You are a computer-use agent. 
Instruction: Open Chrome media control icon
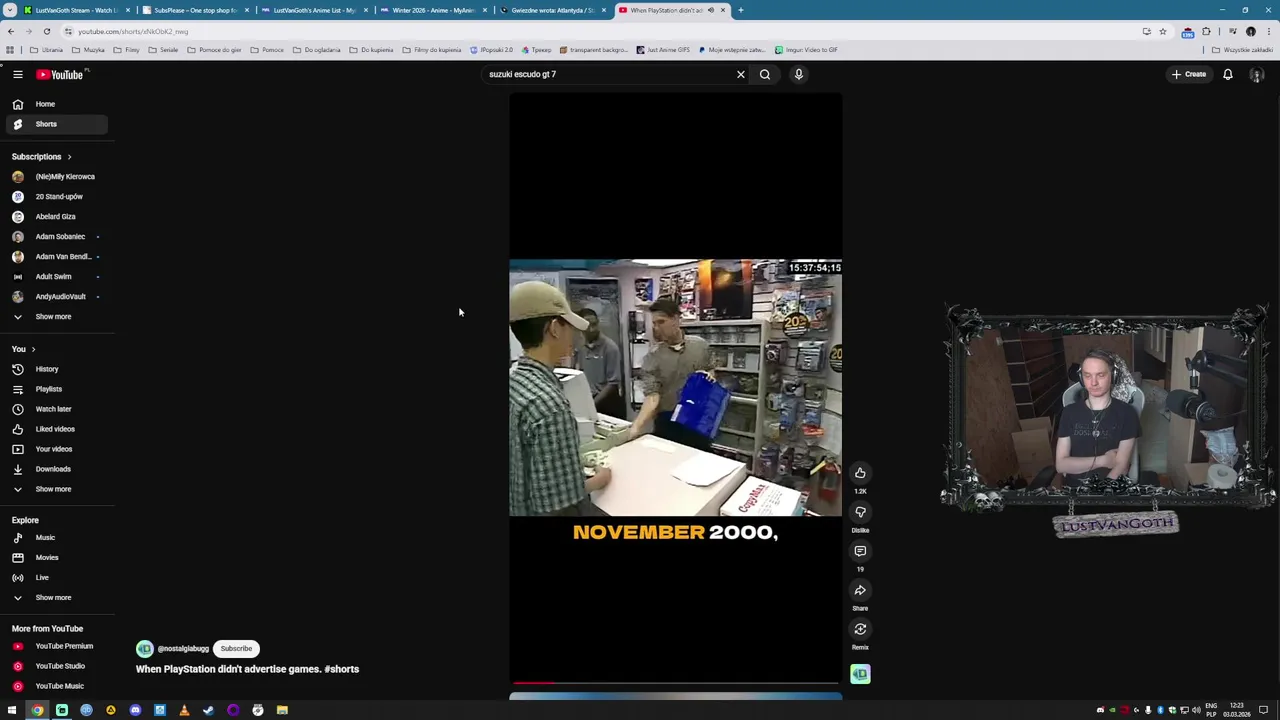coord(1233,31)
